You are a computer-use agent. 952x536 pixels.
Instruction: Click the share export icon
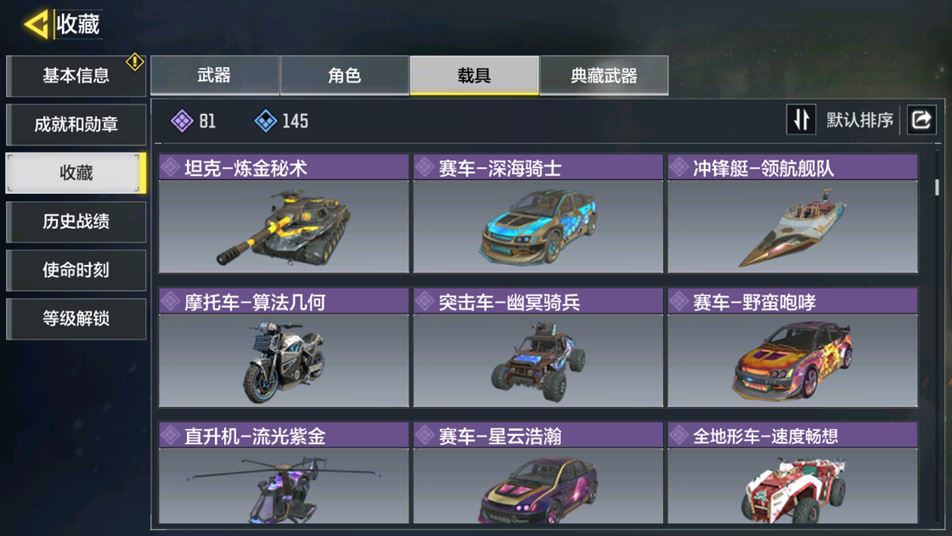tap(921, 120)
